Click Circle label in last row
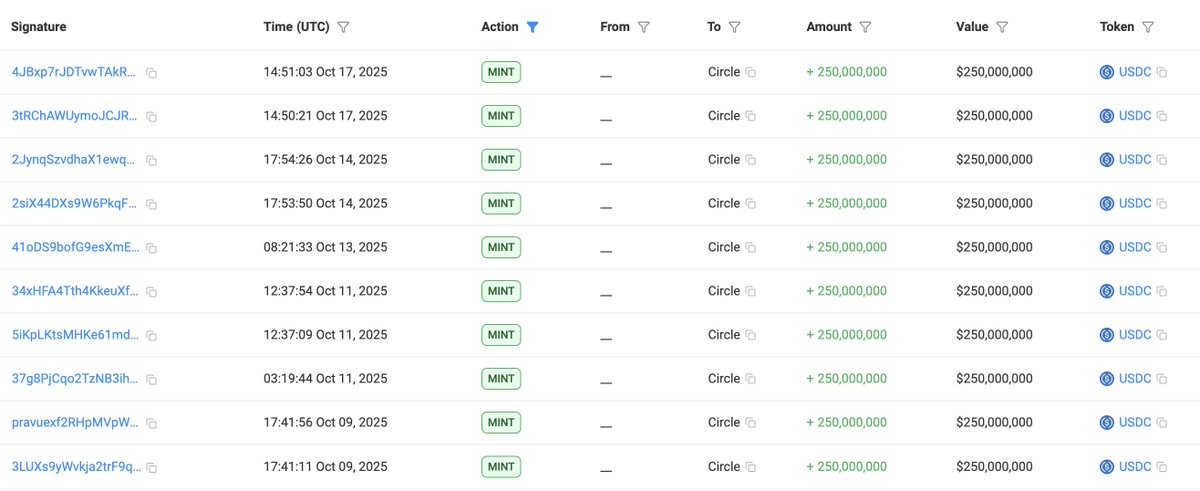 (x=723, y=467)
